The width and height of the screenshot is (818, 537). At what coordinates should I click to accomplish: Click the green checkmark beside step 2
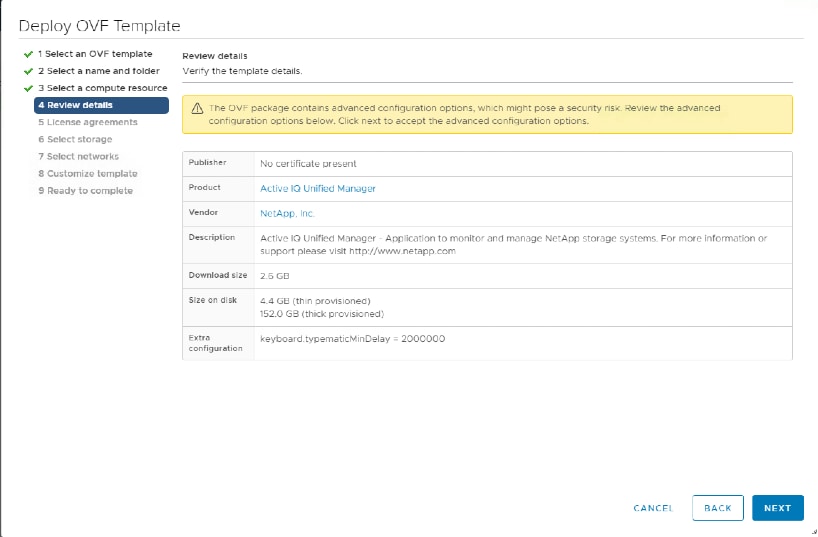tap(29, 71)
